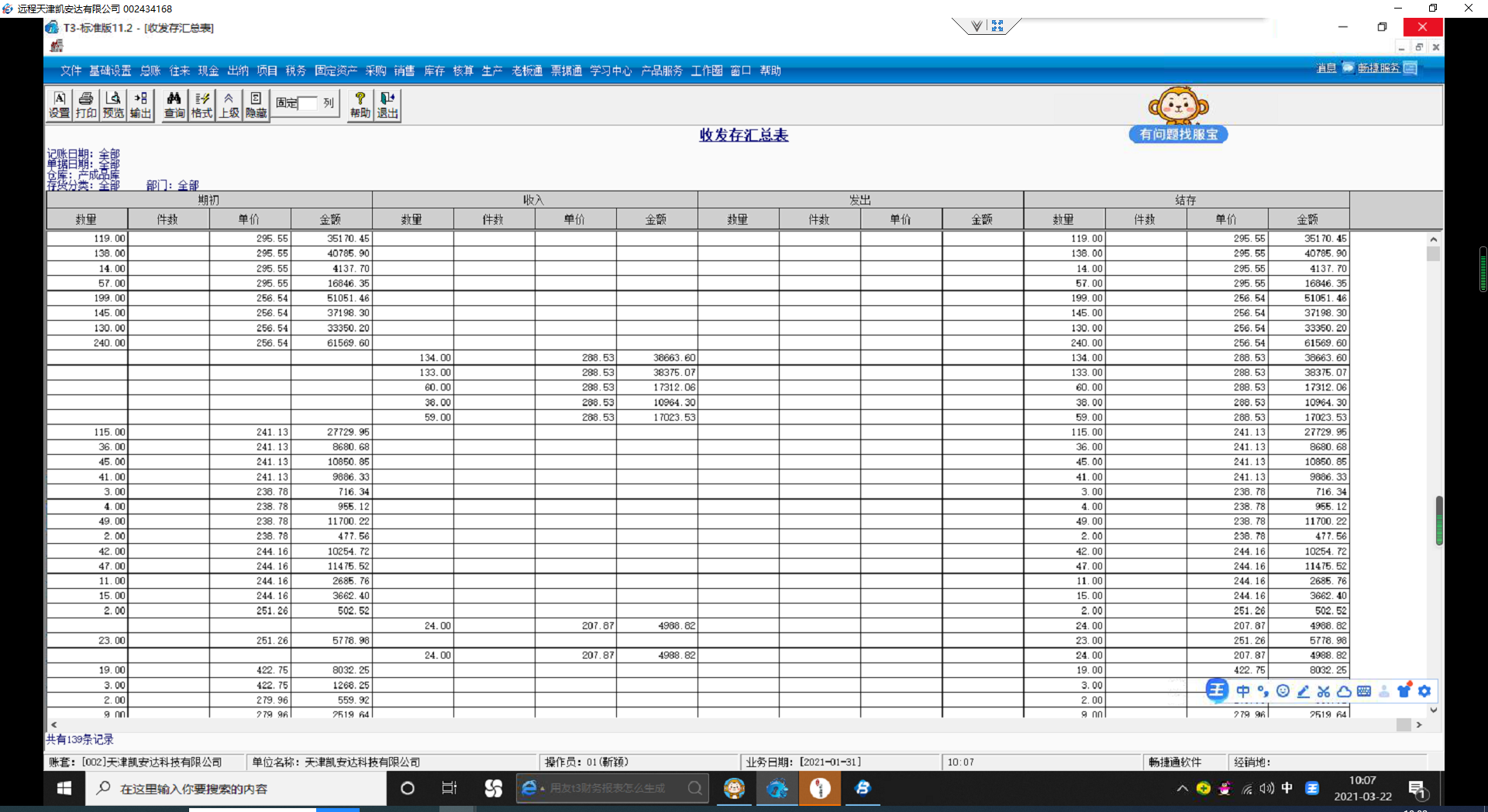This screenshot has width=1488, height=812.
Task: Open the 库存 menu
Action: point(434,71)
